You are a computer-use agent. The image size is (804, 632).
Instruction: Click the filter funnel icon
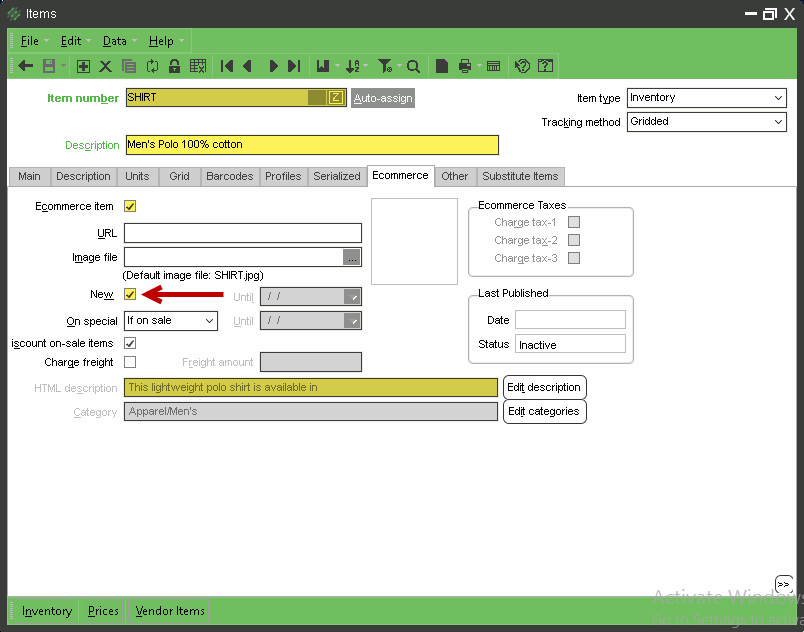tap(385, 66)
